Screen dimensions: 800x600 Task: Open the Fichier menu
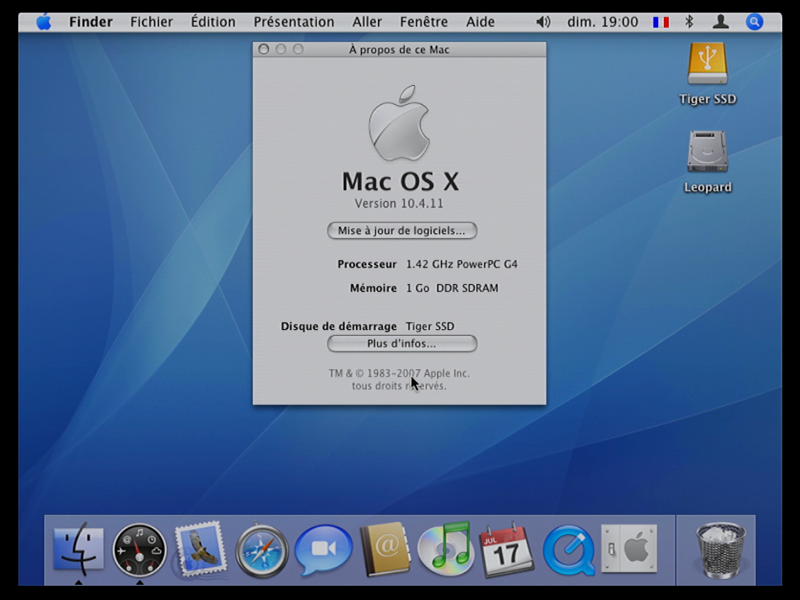(x=152, y=22)
